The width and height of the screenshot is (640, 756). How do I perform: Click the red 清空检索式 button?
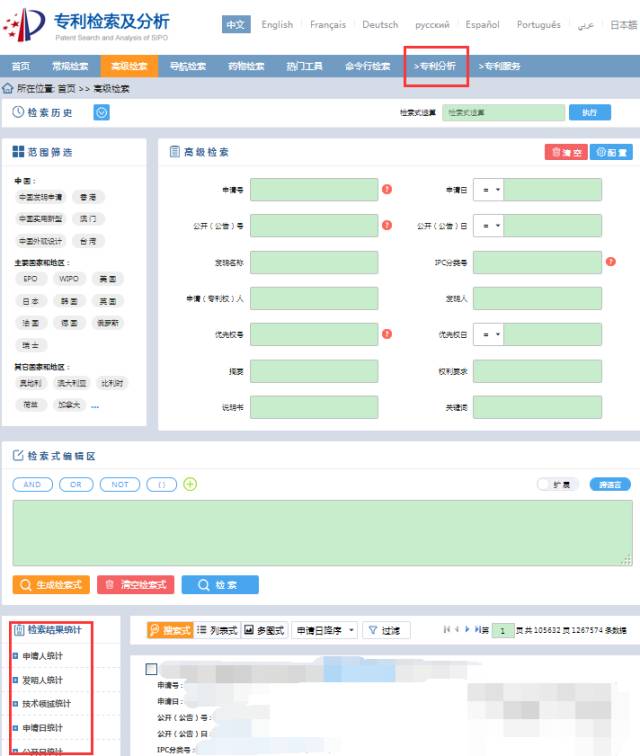tap(136, 585)
